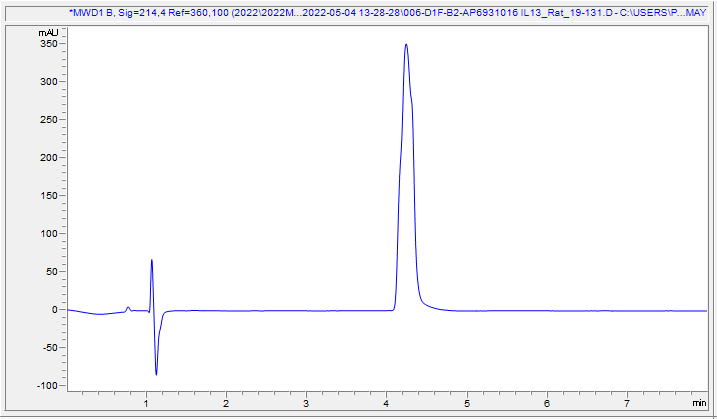Click the 4 minute tick label

(386, 403)
